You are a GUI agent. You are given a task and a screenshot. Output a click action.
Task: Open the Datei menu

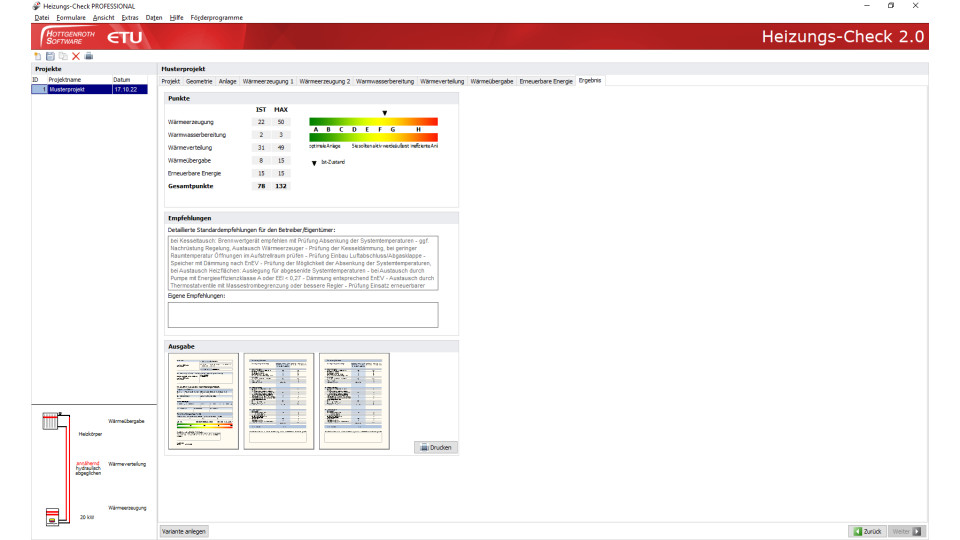[42, 18]
